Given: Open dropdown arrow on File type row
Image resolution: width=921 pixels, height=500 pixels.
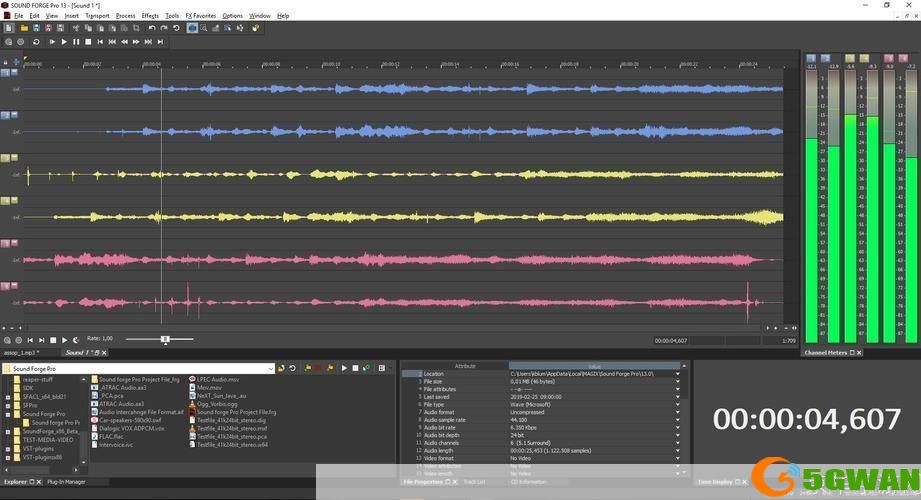Looking at the screenshot, I should (678, 405).
